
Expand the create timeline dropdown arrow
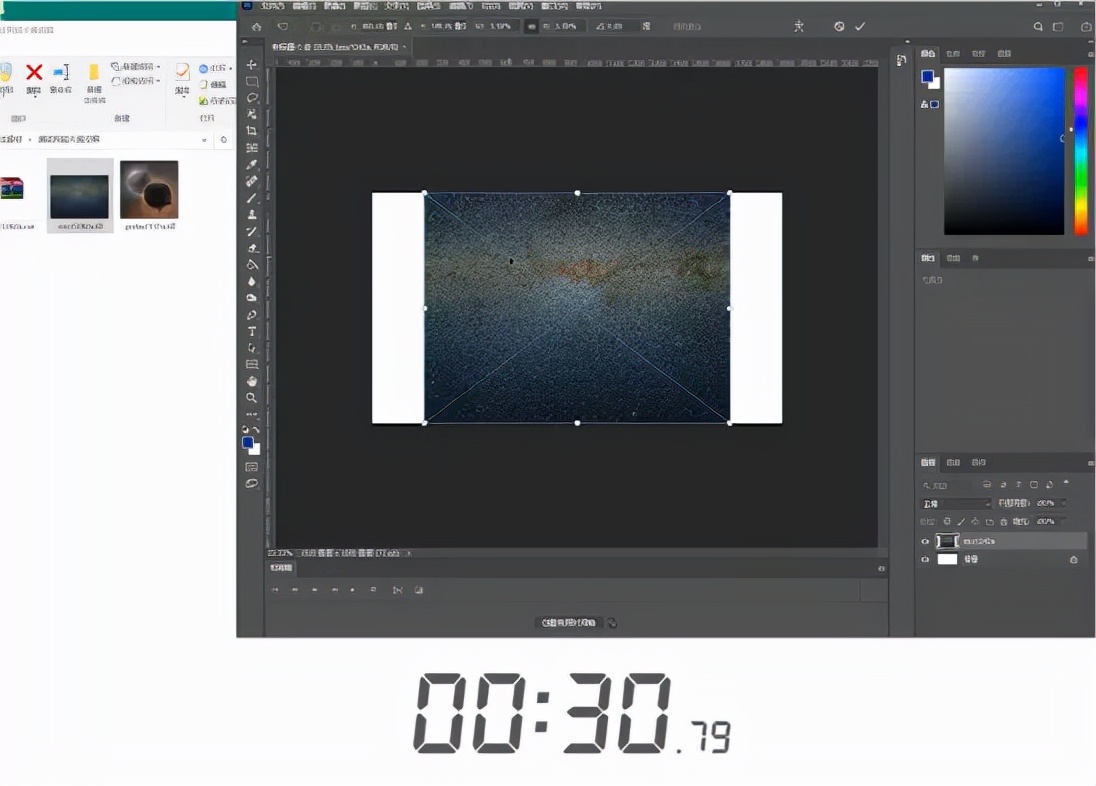[x=613, y=622]
